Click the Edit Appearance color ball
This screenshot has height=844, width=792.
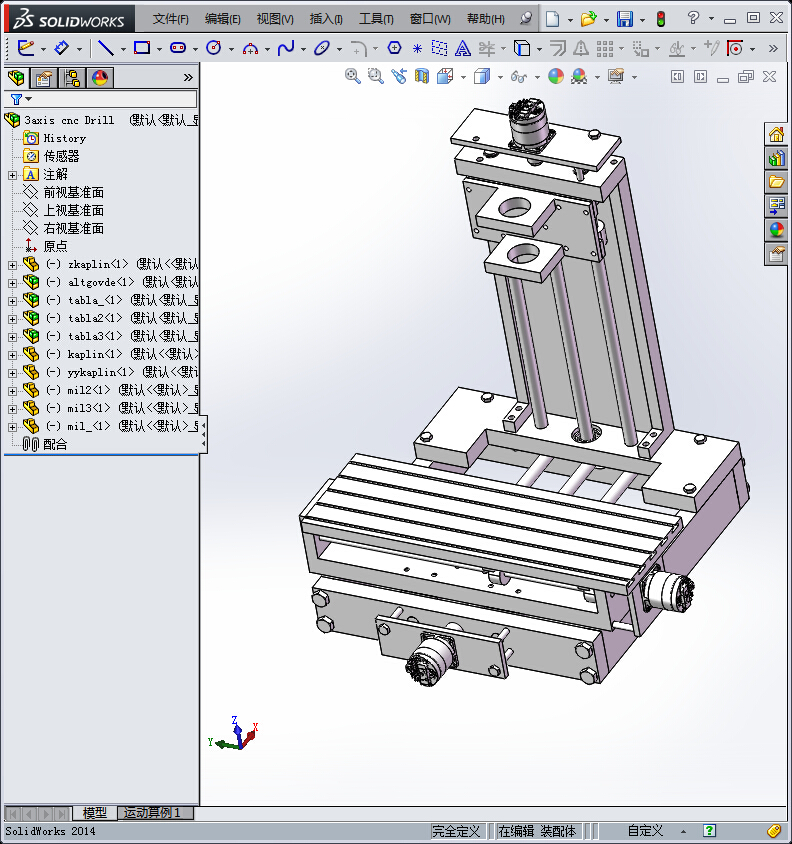tap(556, 76)
